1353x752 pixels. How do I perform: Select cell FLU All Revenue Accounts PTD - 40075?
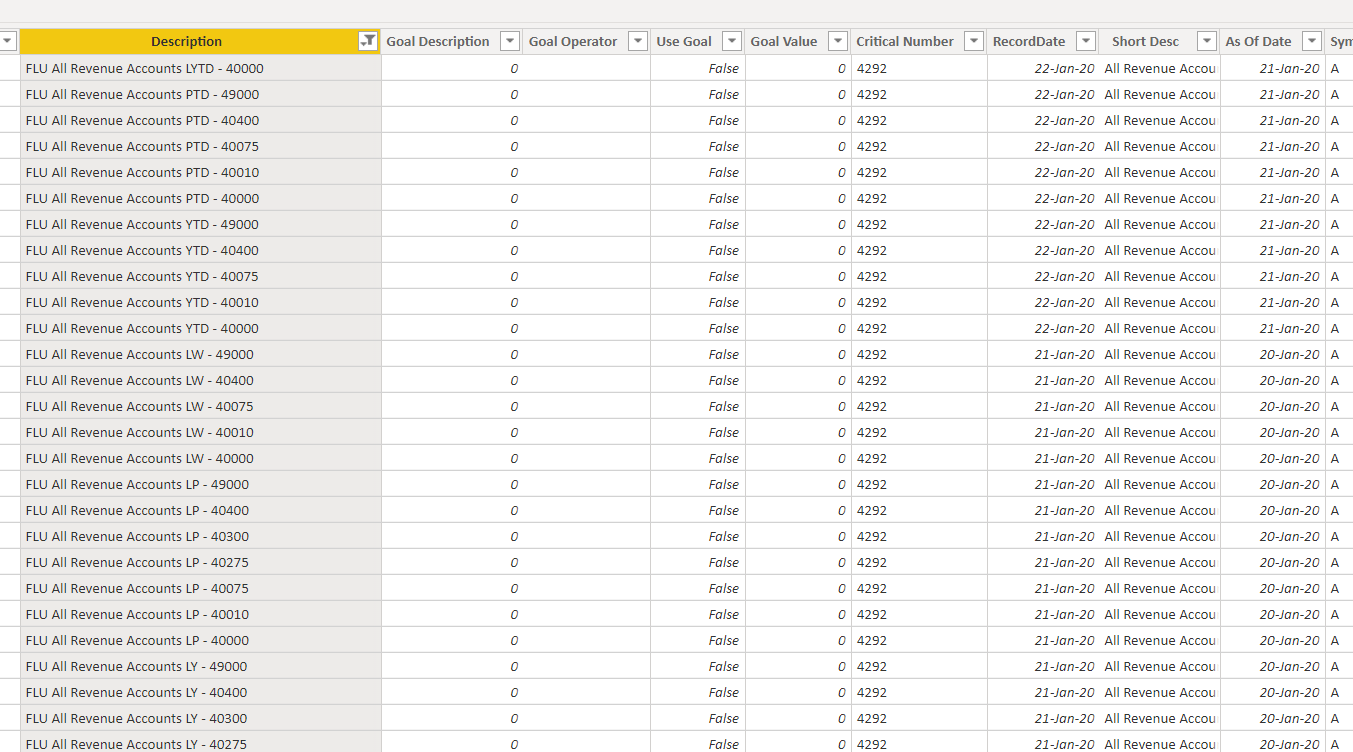[x=200, y=146]
